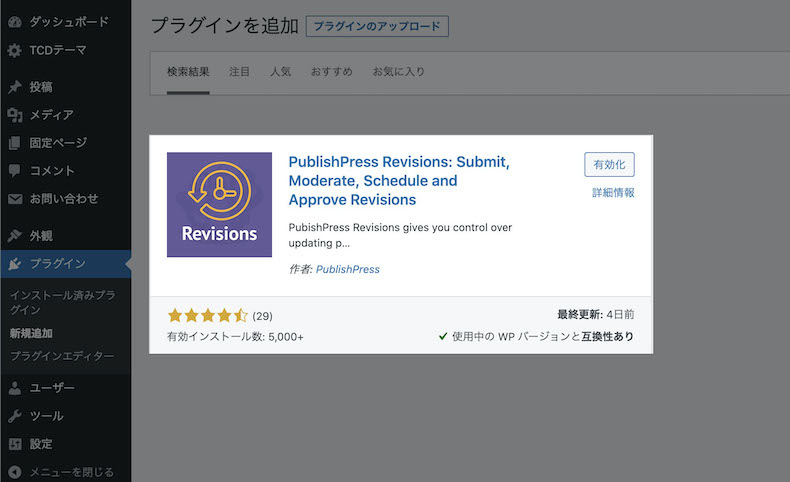Click the user icon beside ユーザー
Image resolution: width=790 pixels, height=482 pixels.
coord(15,388)
